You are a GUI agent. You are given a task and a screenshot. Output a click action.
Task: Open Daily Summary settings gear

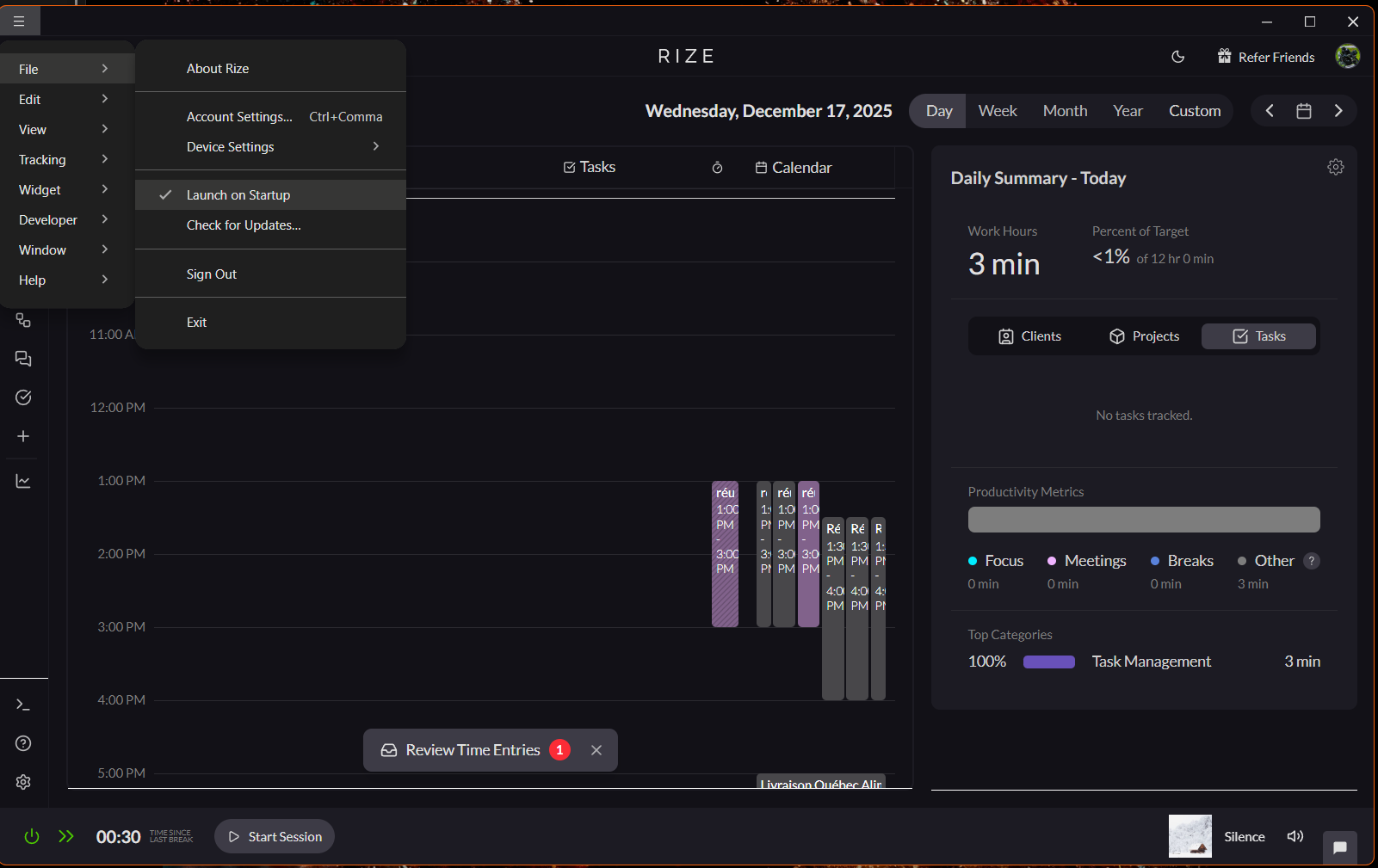tap(1335, 167)
